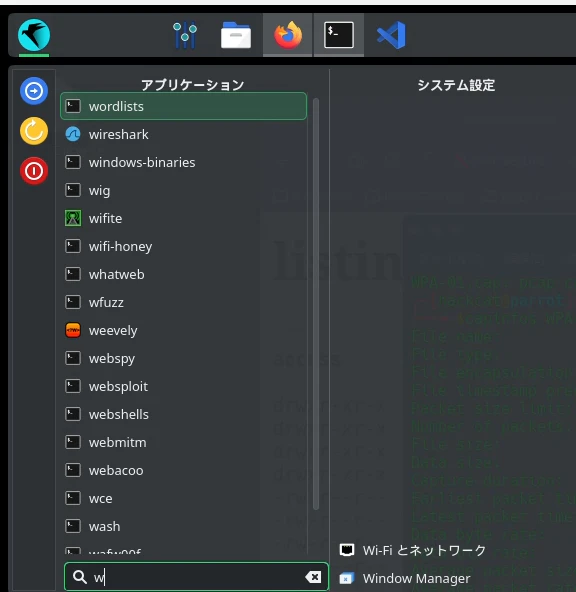Click the red power off button

pos(34,171)
